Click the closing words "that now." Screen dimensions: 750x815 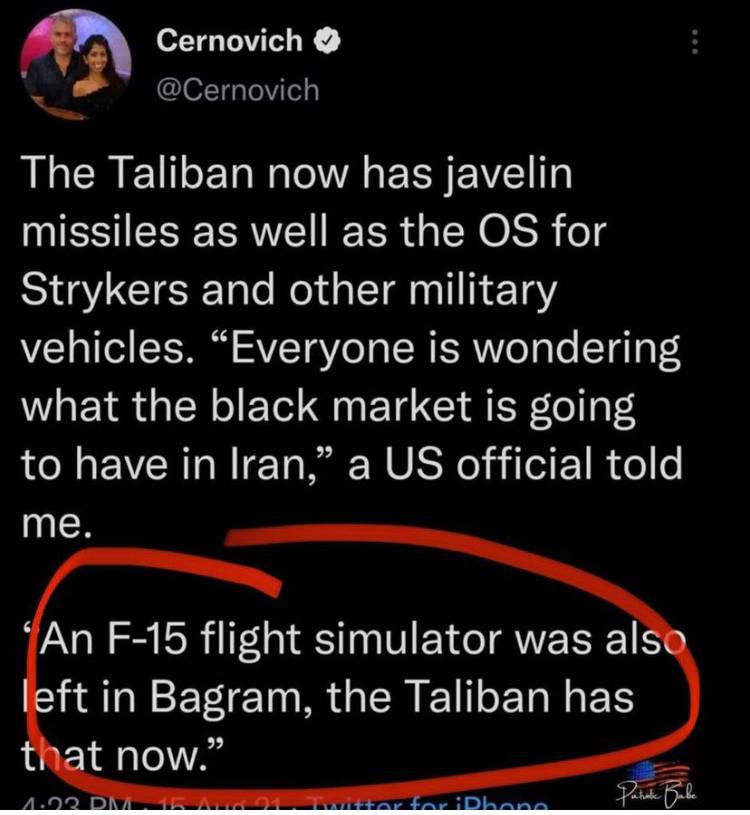[x=117, y=756]
